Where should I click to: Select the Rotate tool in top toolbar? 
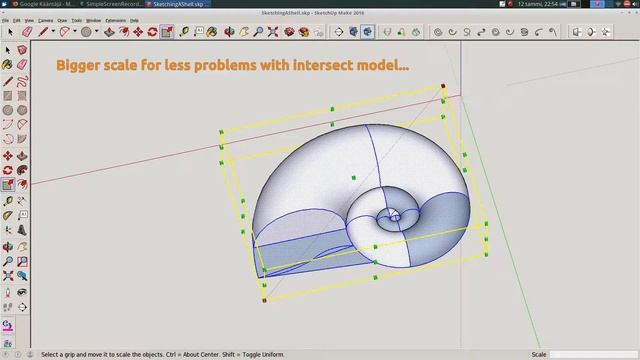click(x=153, y=31)
